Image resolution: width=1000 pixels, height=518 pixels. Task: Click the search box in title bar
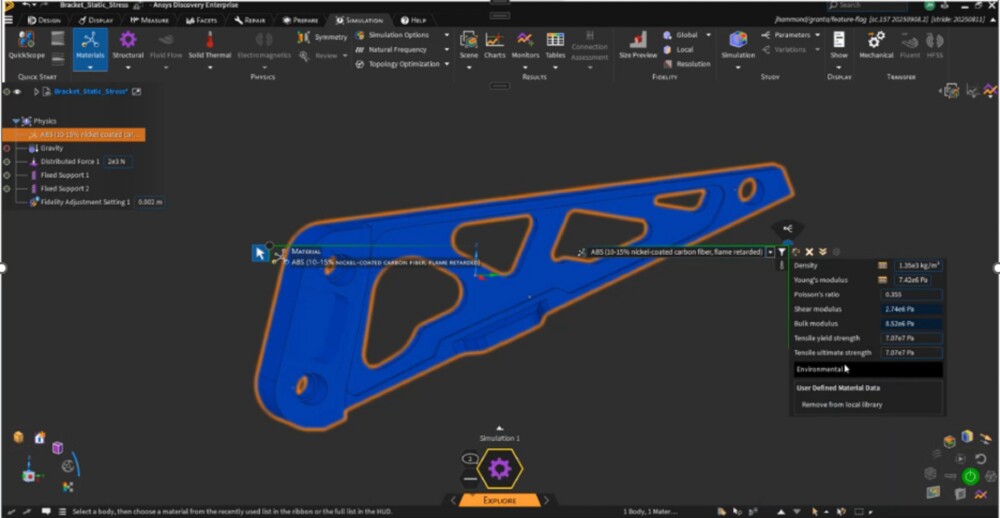(x=867, y=5)
